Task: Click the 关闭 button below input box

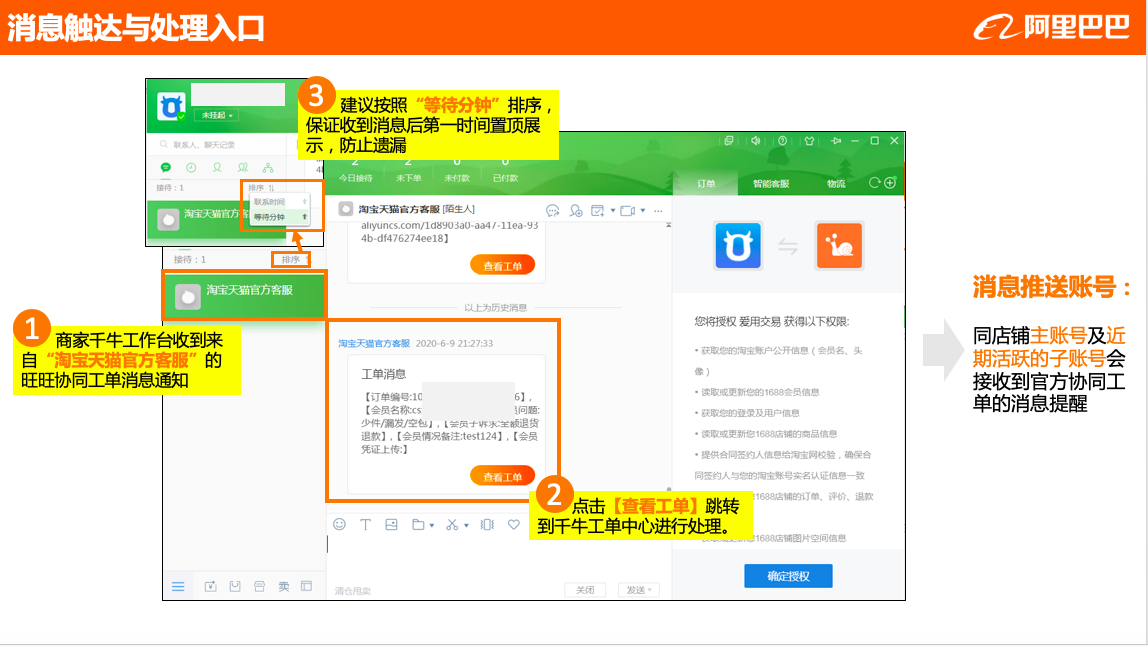Action: (x=585, y=590)
